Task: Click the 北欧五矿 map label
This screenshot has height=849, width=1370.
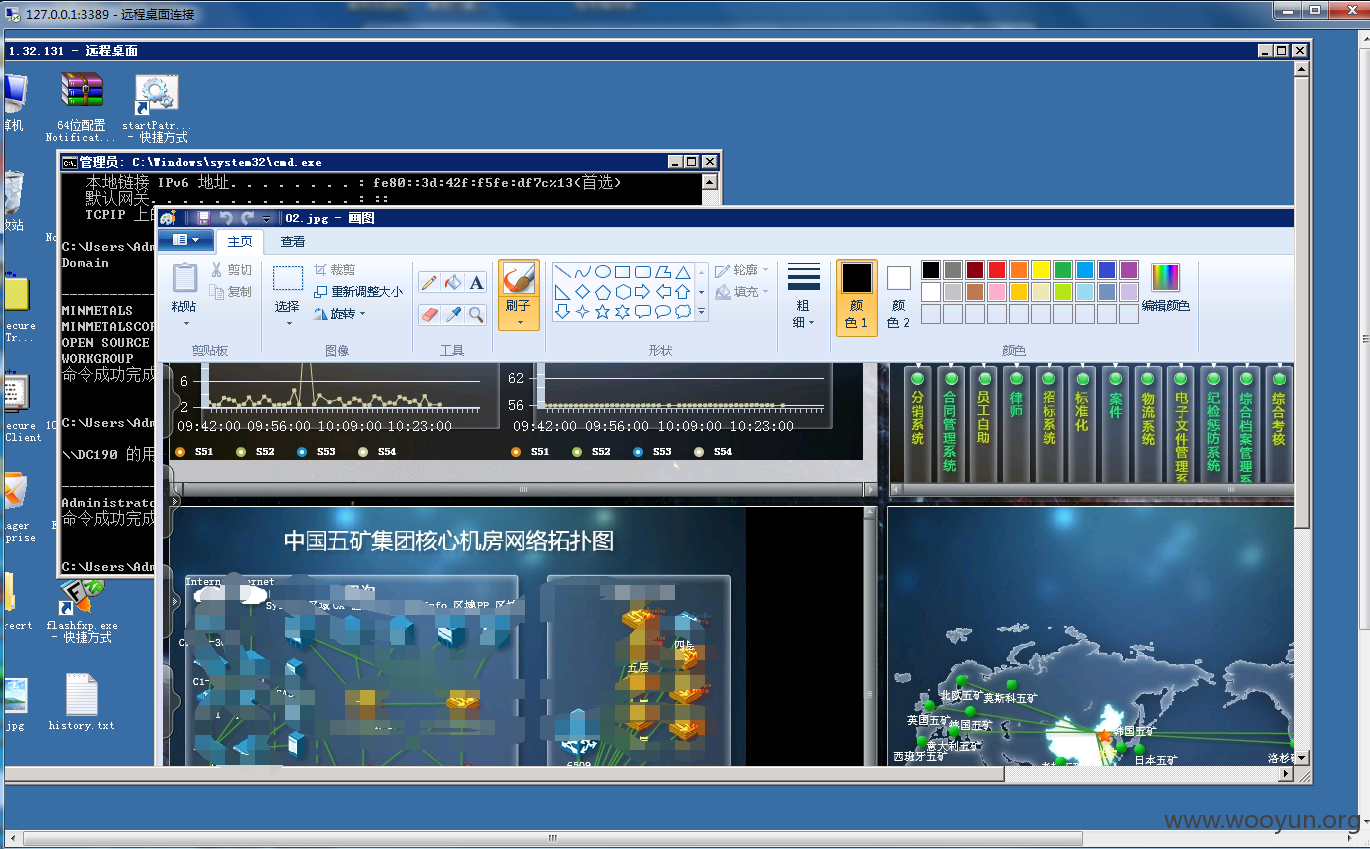Action: pyautogui.click(x=961, y=695)
